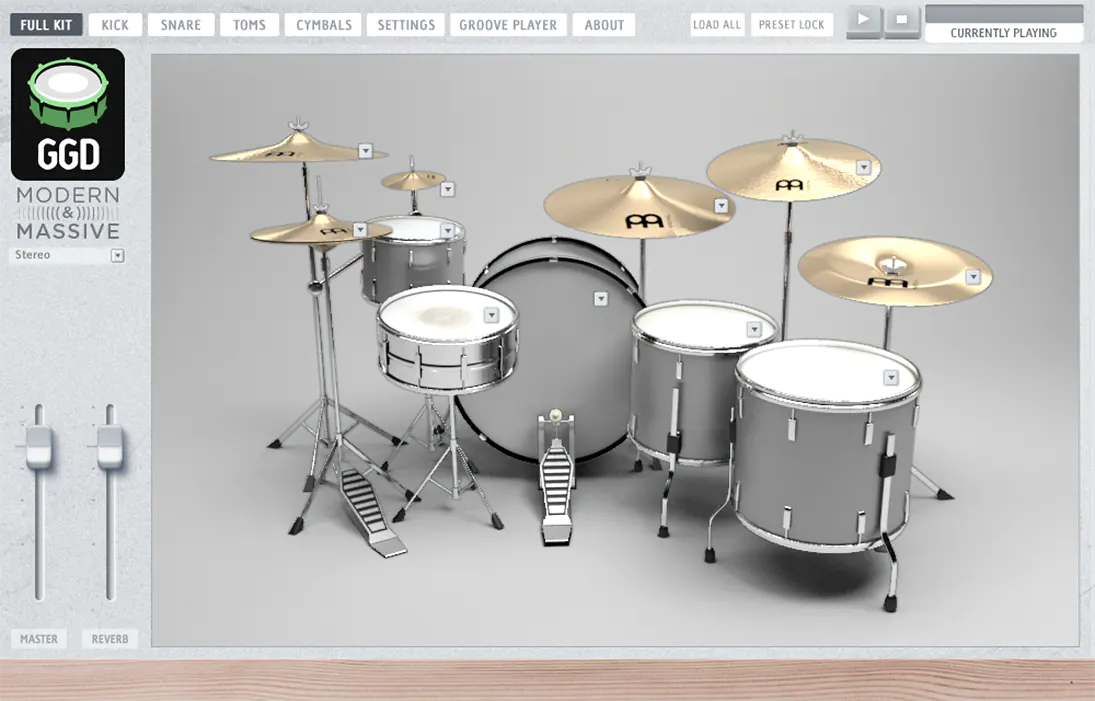Screen dimensions: 1095x701
Task: Open the Stereo output dropdown
Action: pos(117,255)
